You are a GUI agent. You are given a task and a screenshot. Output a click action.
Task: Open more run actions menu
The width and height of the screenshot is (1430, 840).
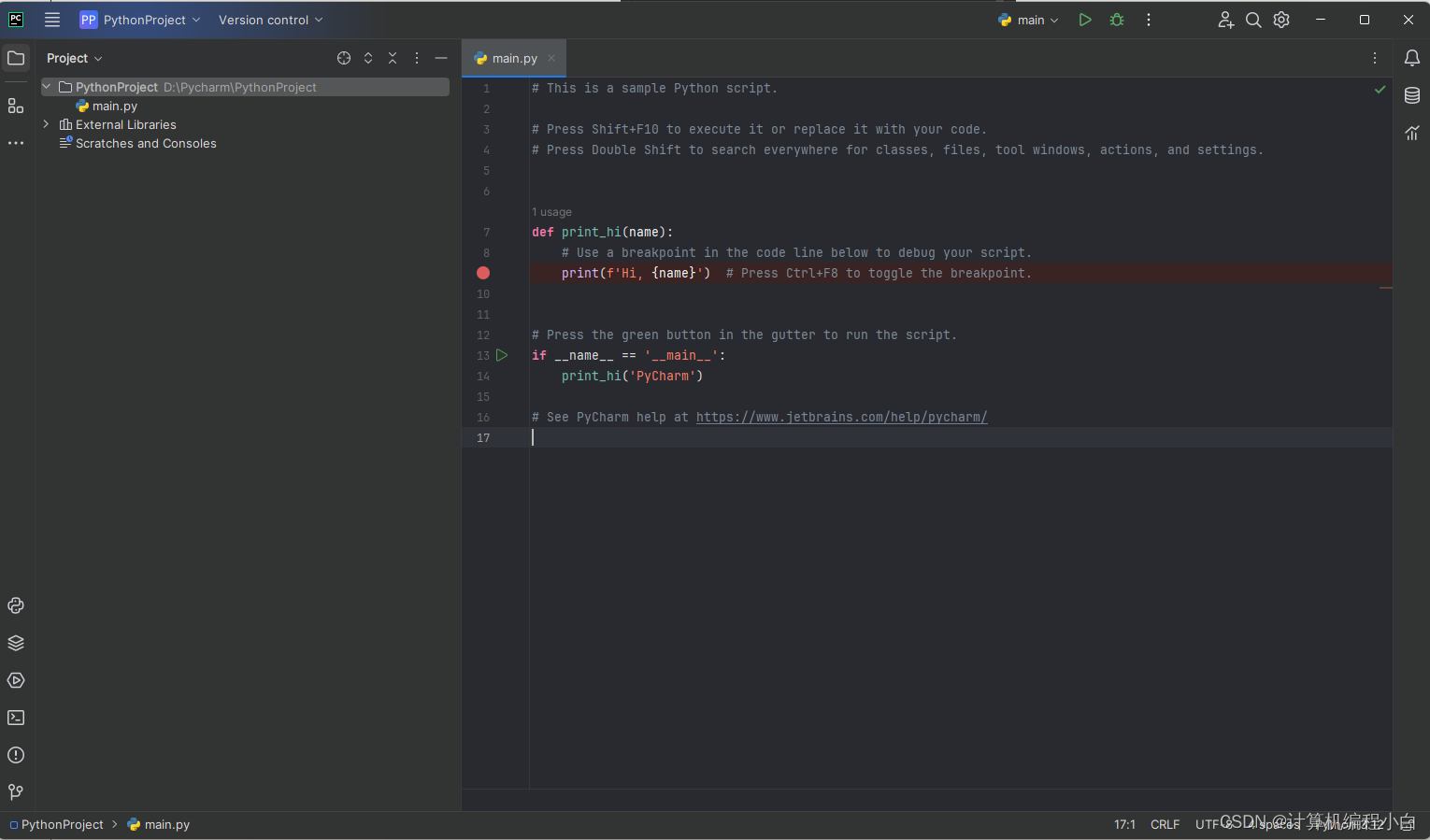[x=1149, y=20]
